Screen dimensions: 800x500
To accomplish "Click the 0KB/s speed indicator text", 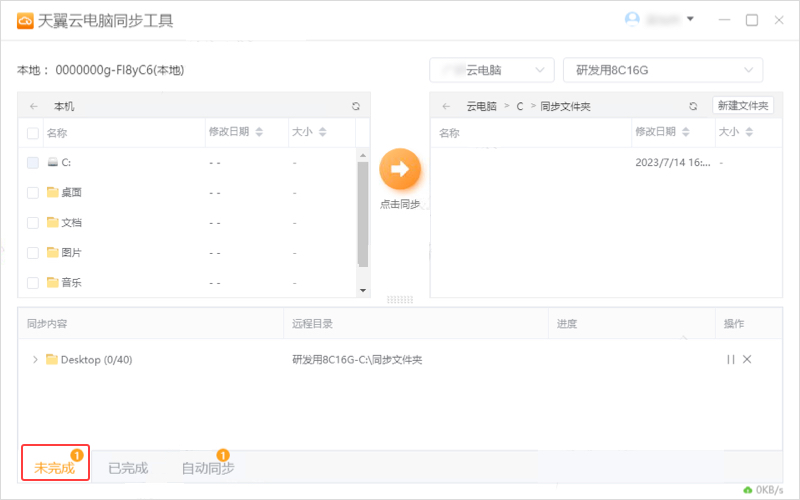I will click(769, 490).
